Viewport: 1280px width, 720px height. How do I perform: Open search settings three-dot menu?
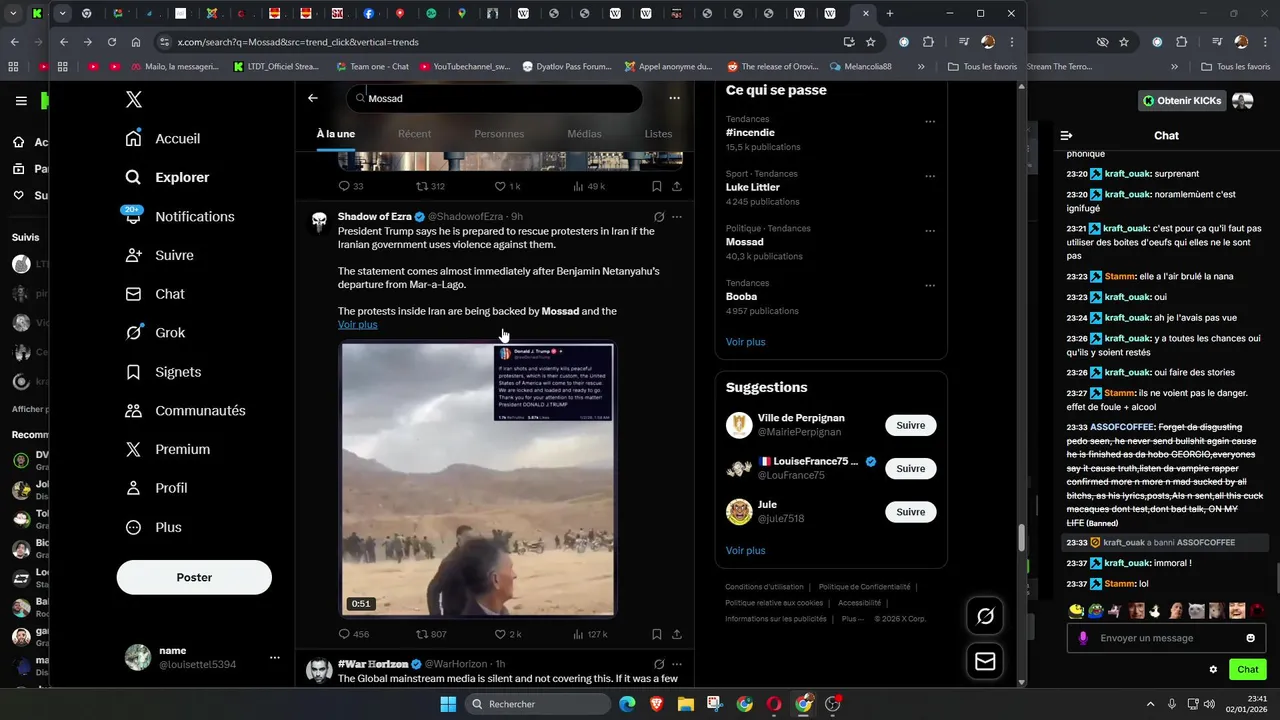(x=674, y=98)
